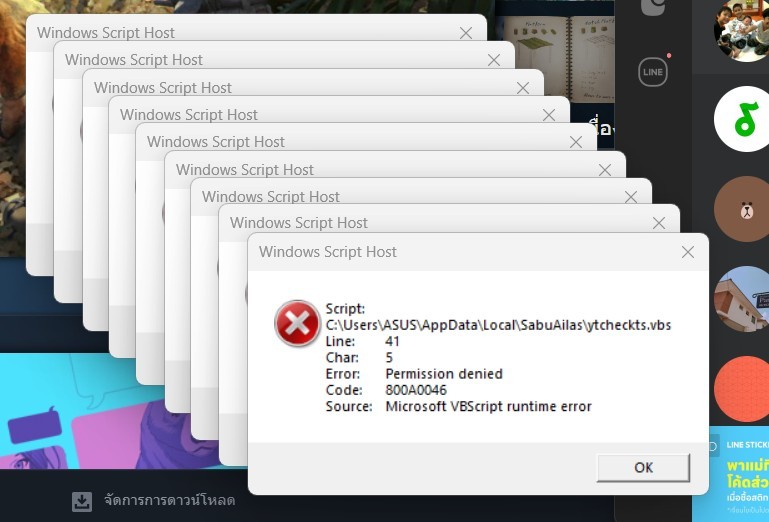This screenshot has height=522, width=769.
Task: Close the frontmost Windows Script Host dialog
Action: pos(688,252)
